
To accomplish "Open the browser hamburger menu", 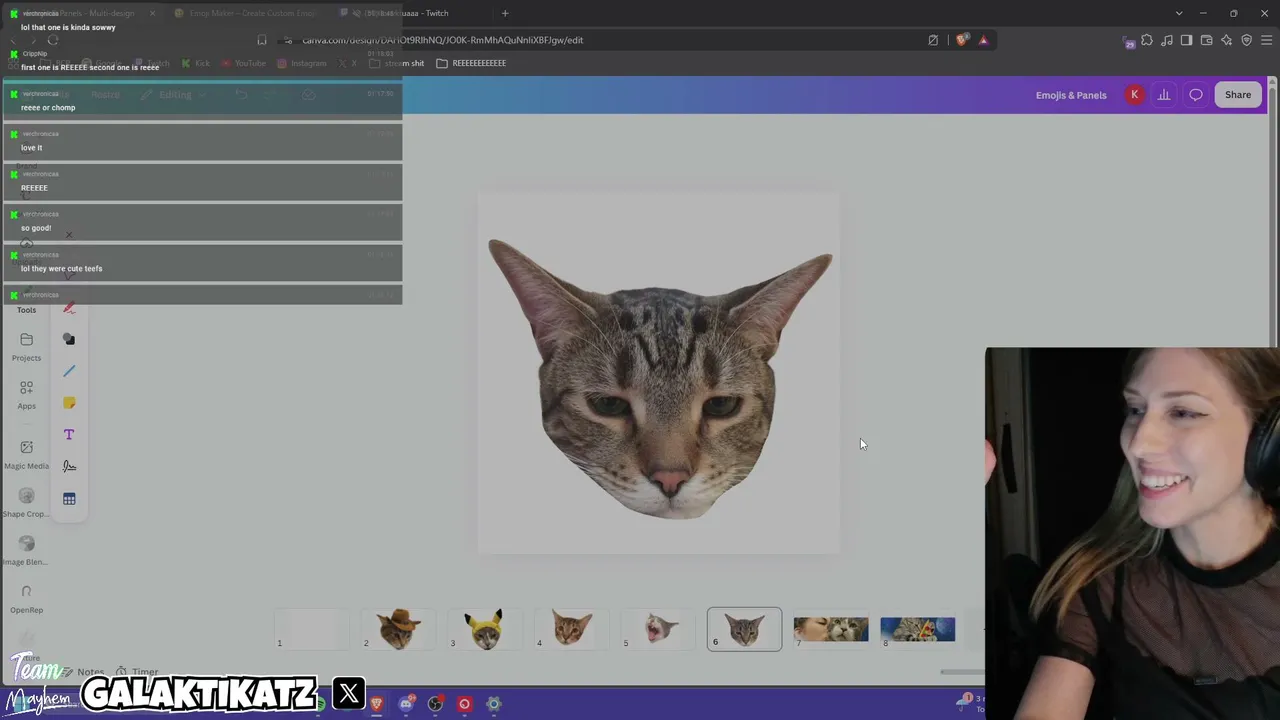I will [x=1267, y=40].
